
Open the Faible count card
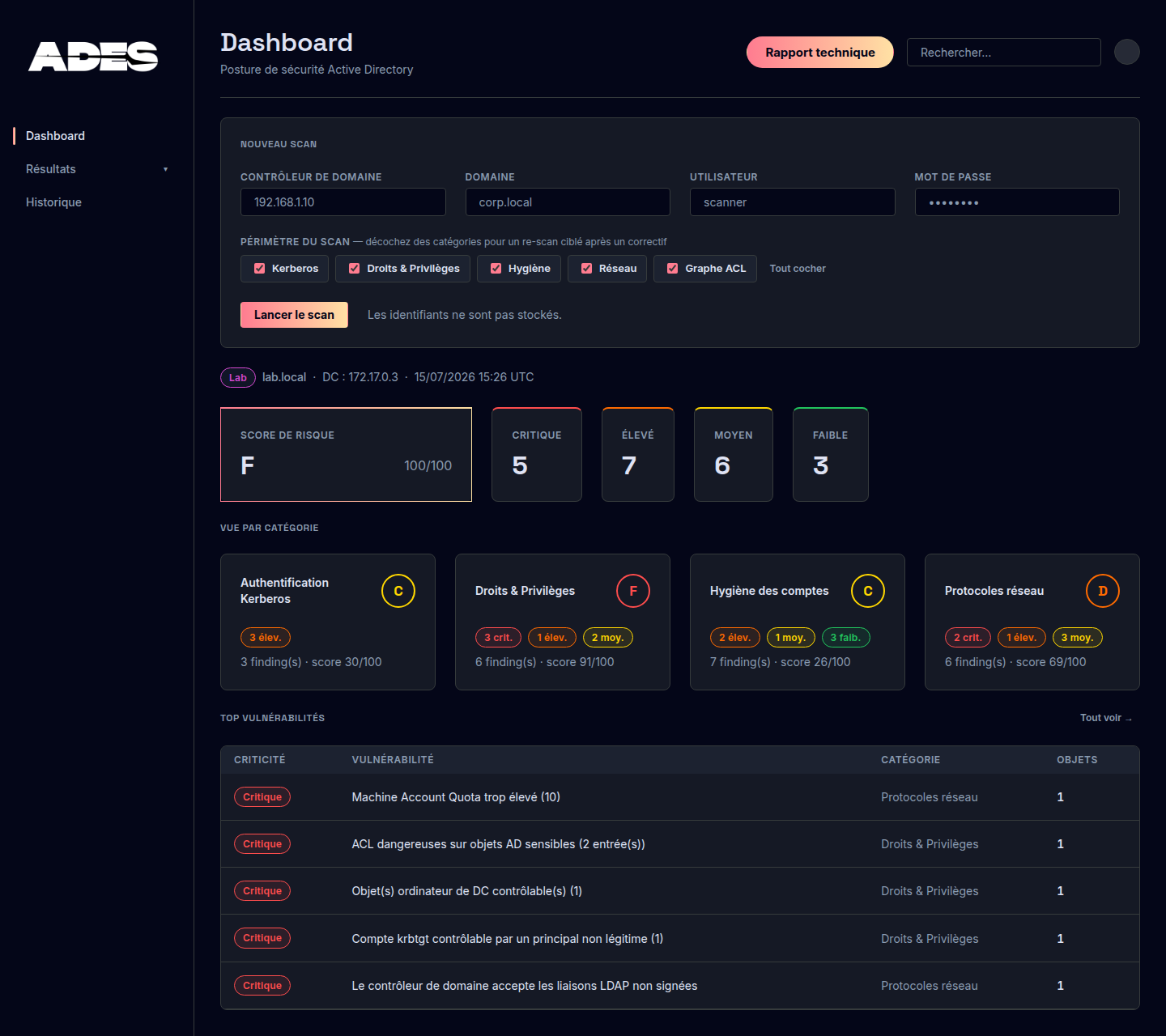click(831, 455)
